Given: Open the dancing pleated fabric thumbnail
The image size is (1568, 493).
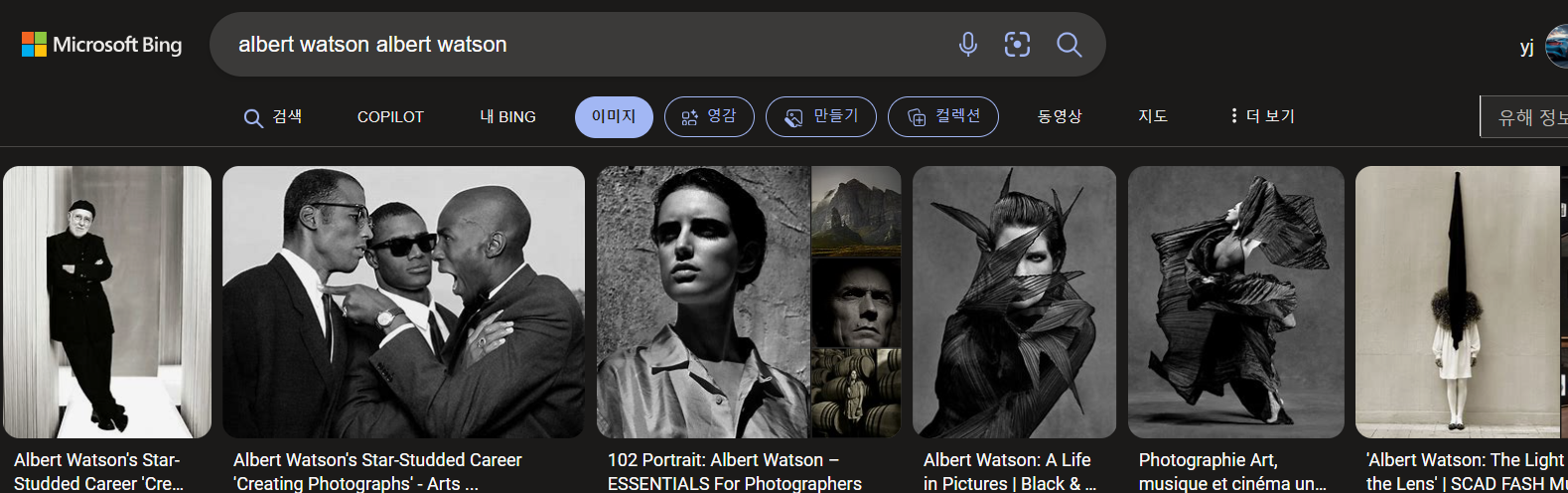Looking at the screenshot, I should click(1236, 302).
